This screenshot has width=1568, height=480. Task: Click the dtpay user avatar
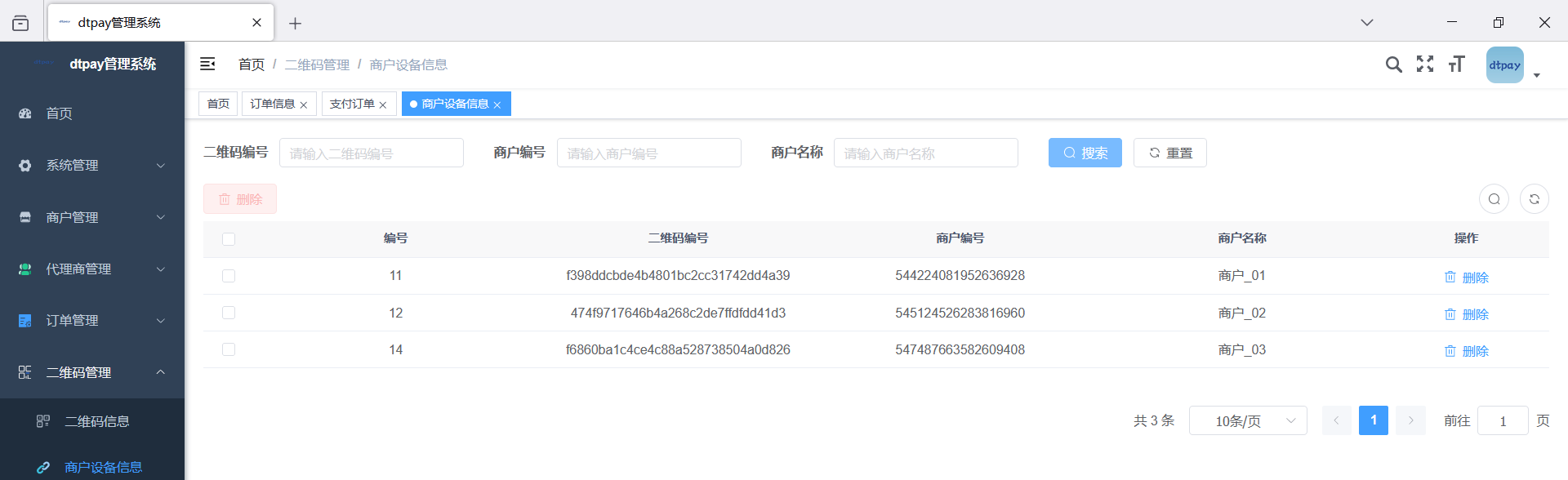1505,65
